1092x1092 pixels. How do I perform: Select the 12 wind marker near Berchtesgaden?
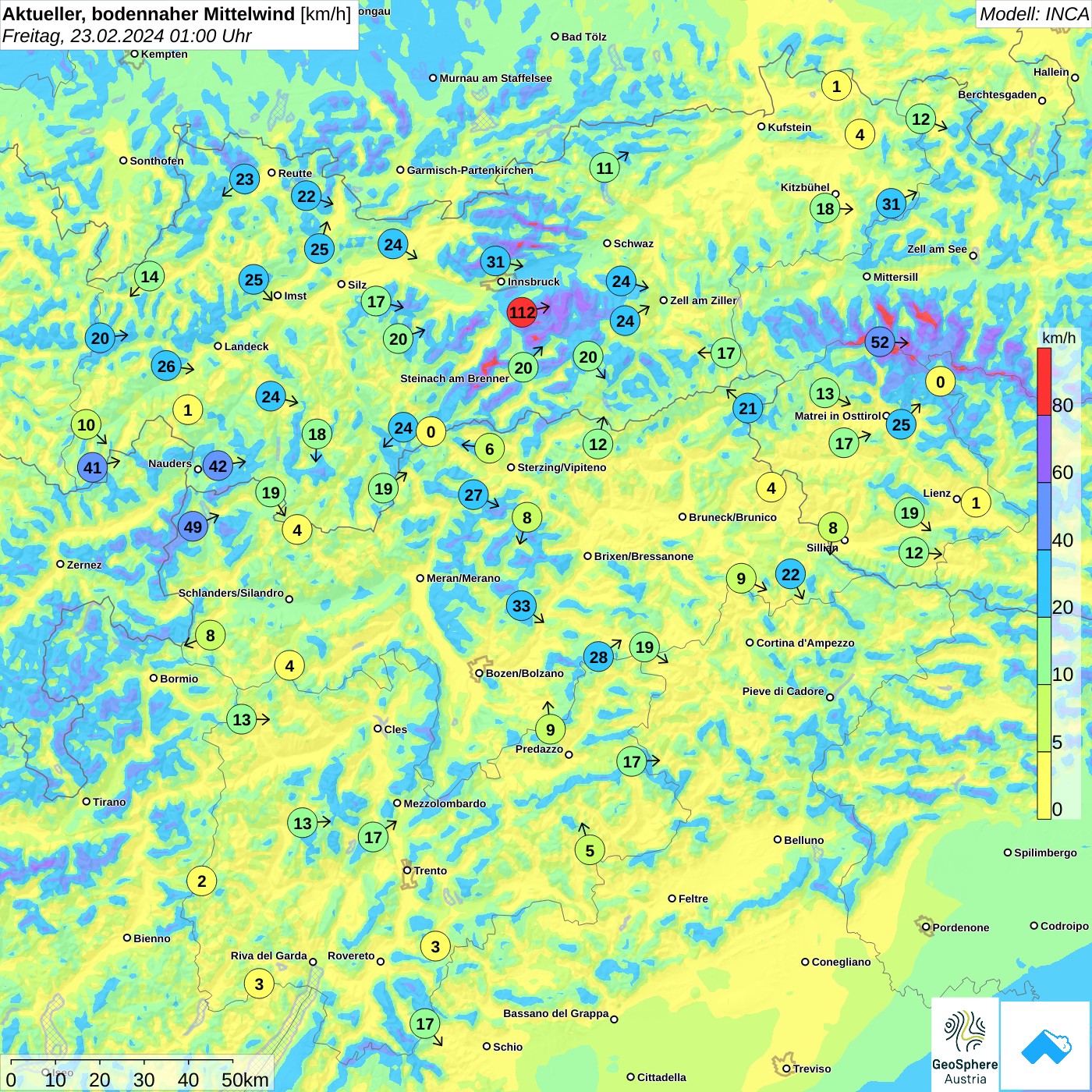[920, 119]
